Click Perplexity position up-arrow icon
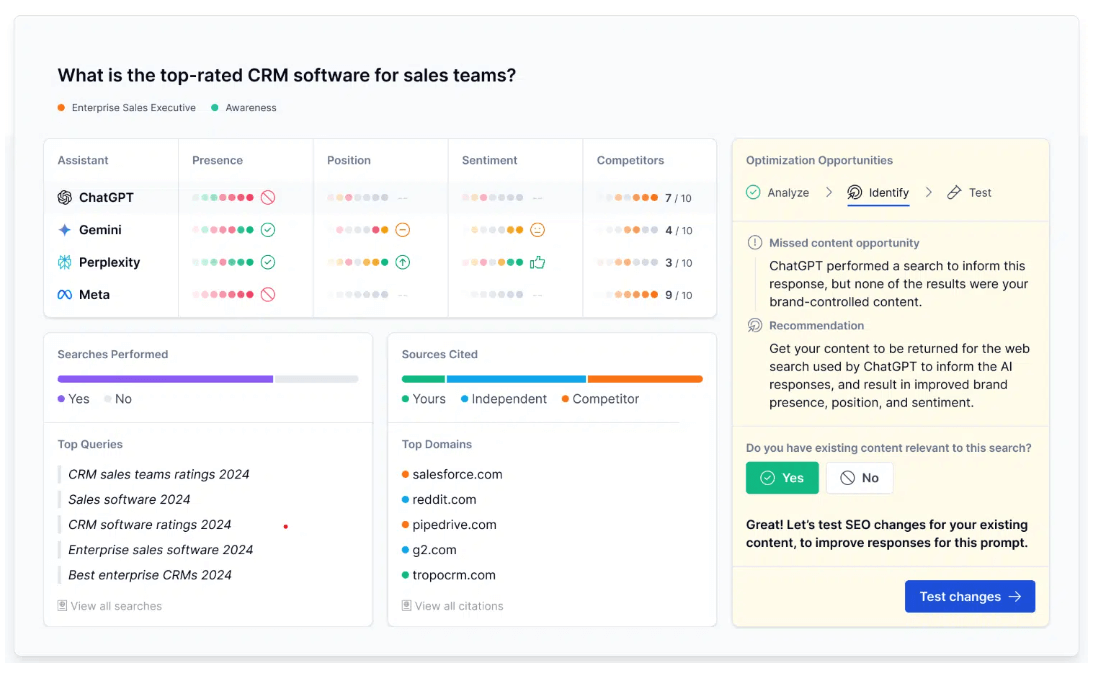This screenshot has width=1094, height=677. pos(403,262)
